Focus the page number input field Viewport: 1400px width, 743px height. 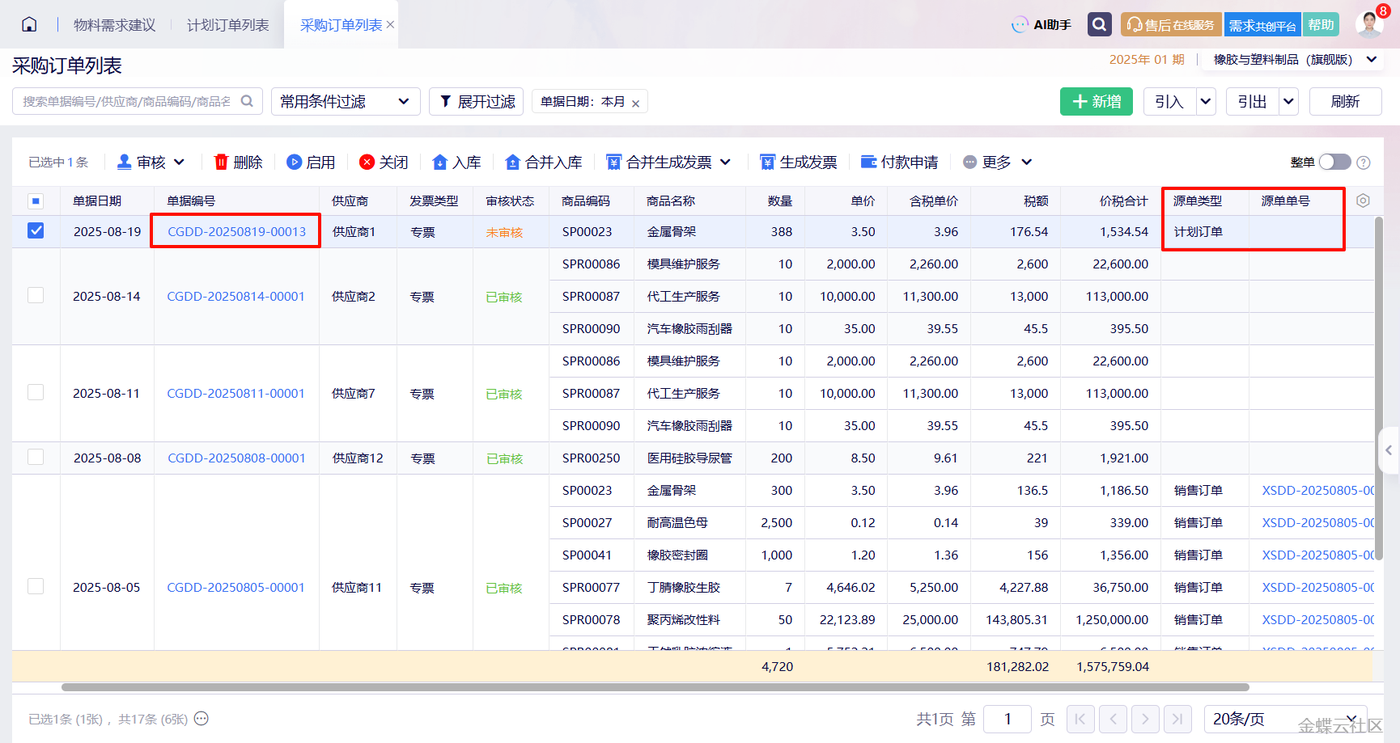pos(1008,718)
